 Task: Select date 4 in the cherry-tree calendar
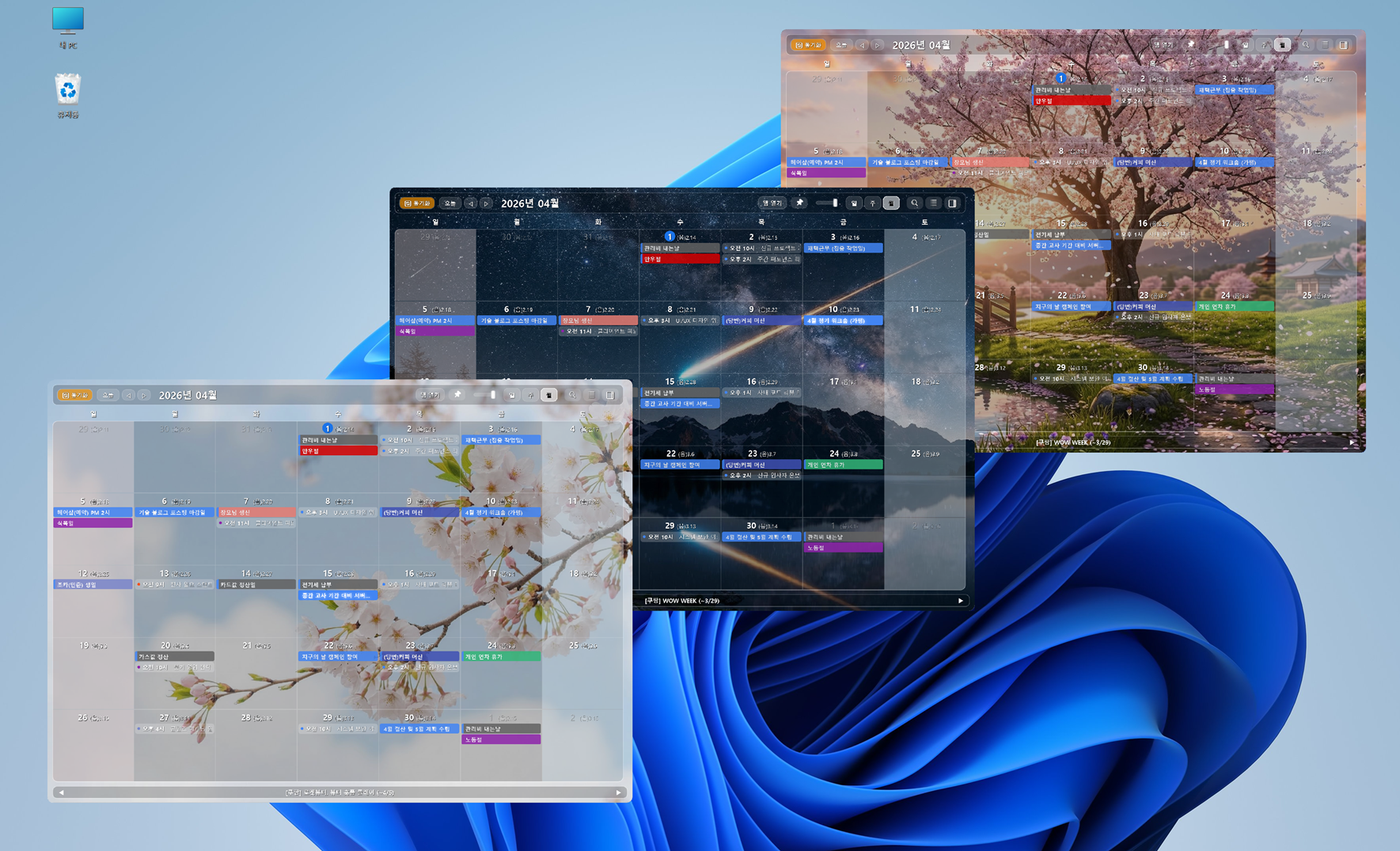point(1306,78)
